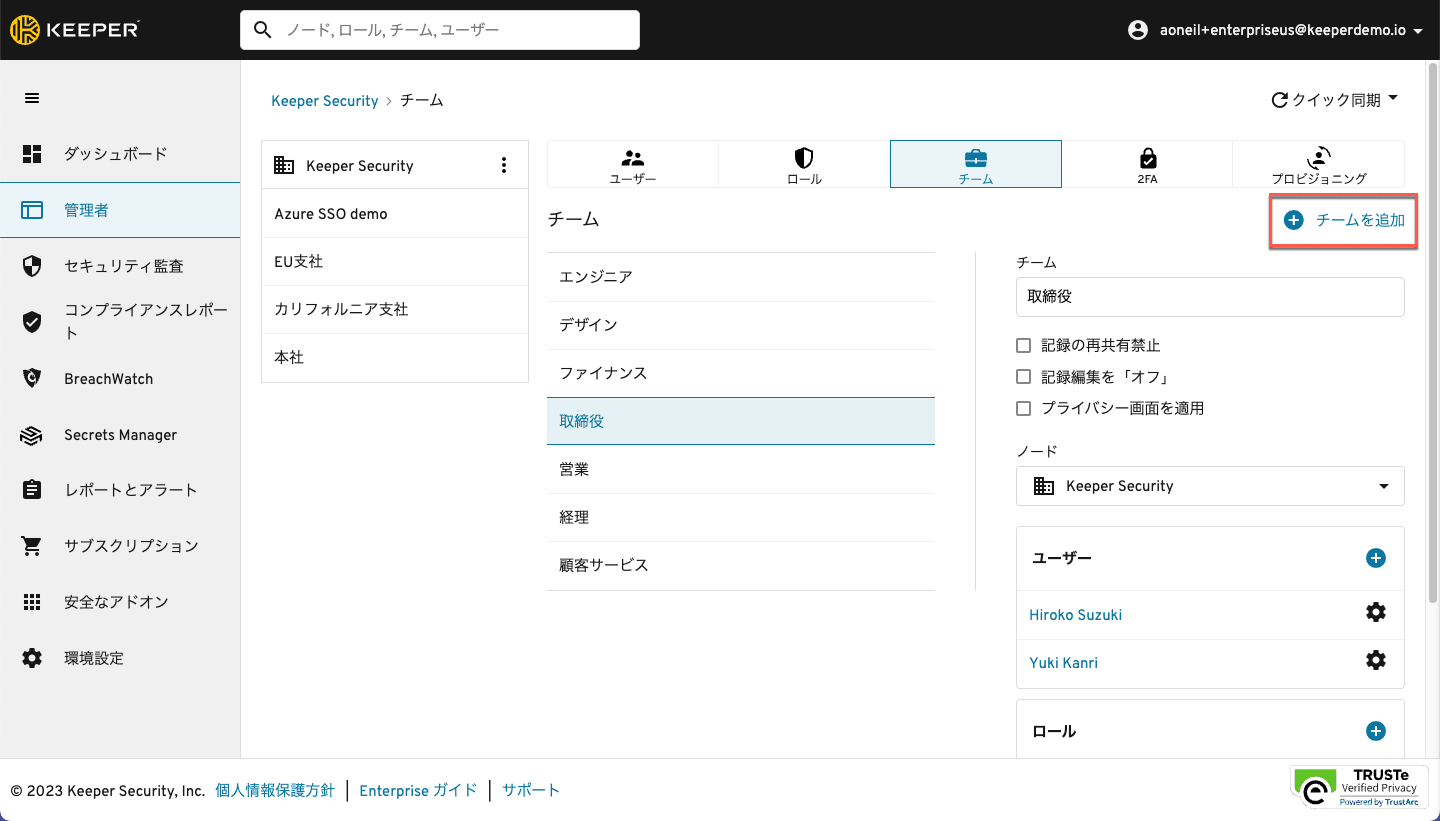
Task: Switch to the 2FA tab
Action: pyautogui.click(x=1147, y=165)
